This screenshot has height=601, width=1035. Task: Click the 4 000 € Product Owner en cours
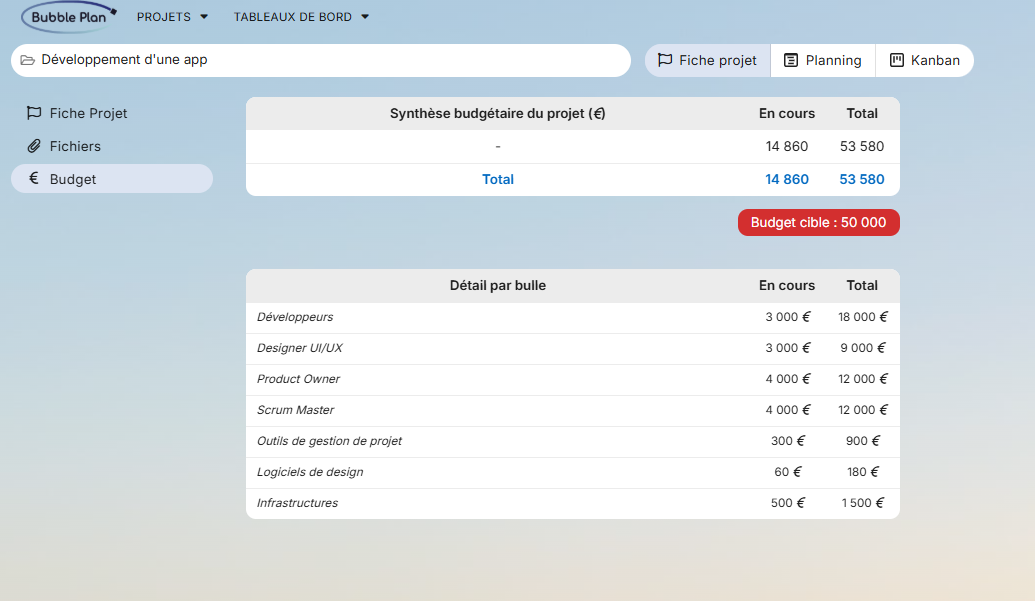coord(787,379)
